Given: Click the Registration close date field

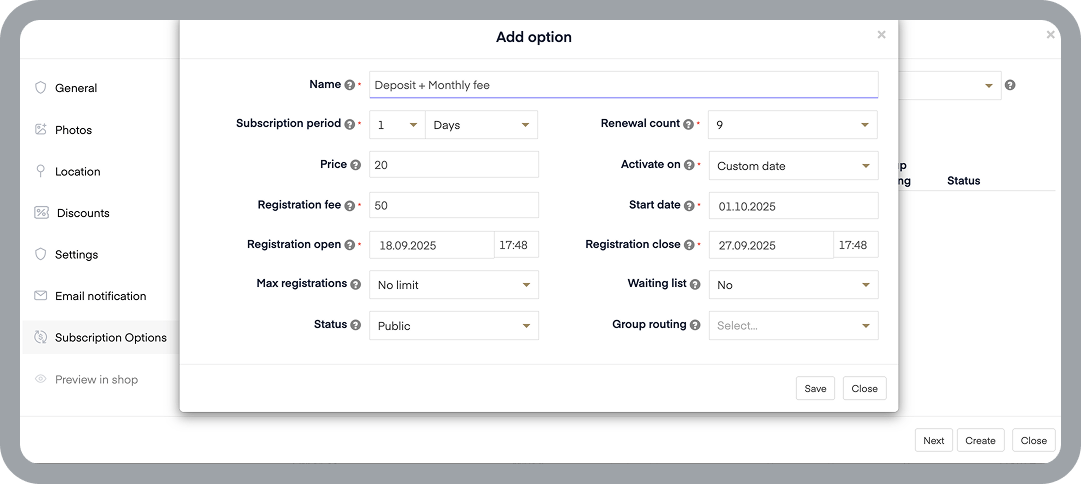Looking at the screenshot, I should [771, 245].
